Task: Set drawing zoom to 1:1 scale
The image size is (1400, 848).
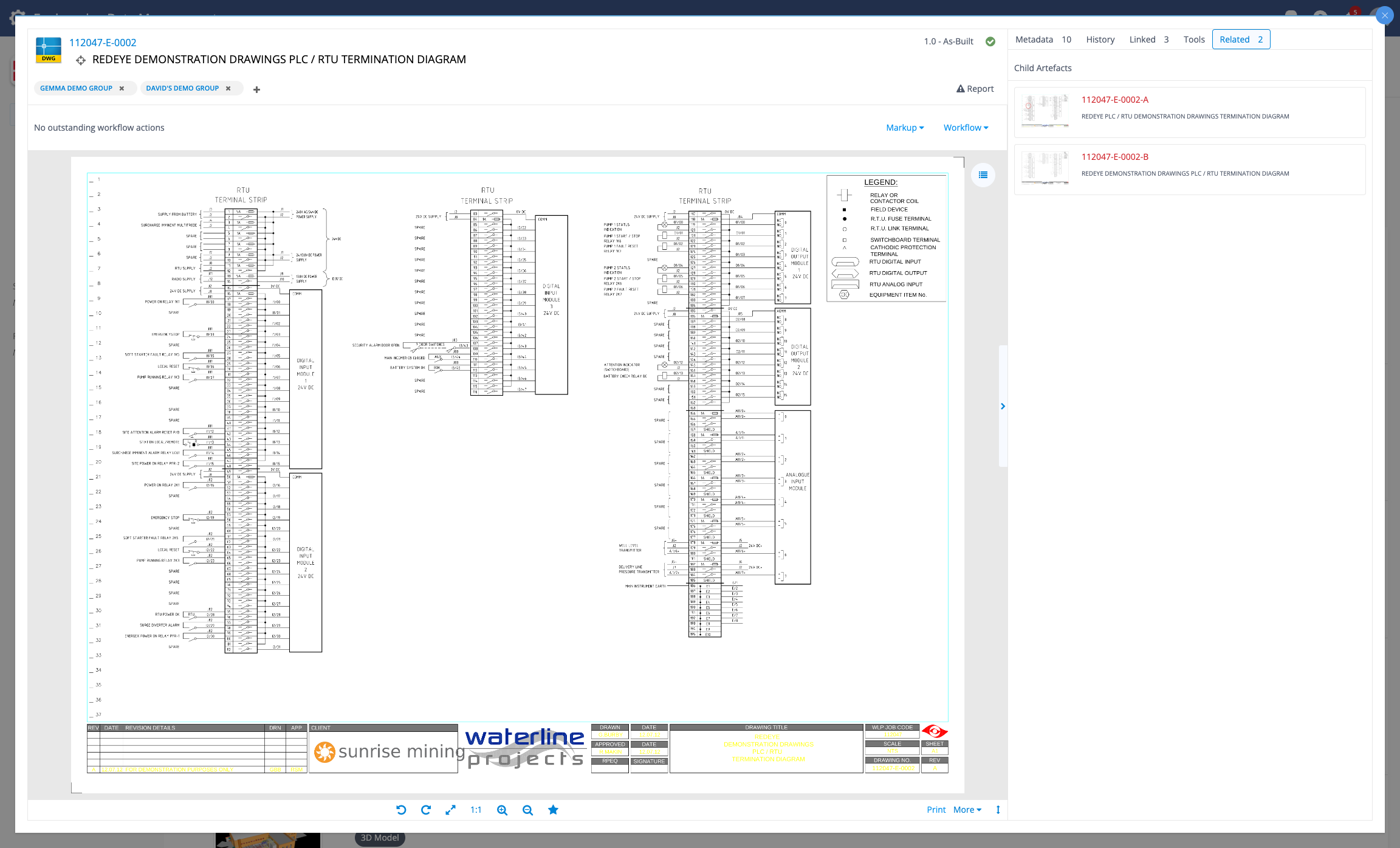Action: click(x=476, y=810)
